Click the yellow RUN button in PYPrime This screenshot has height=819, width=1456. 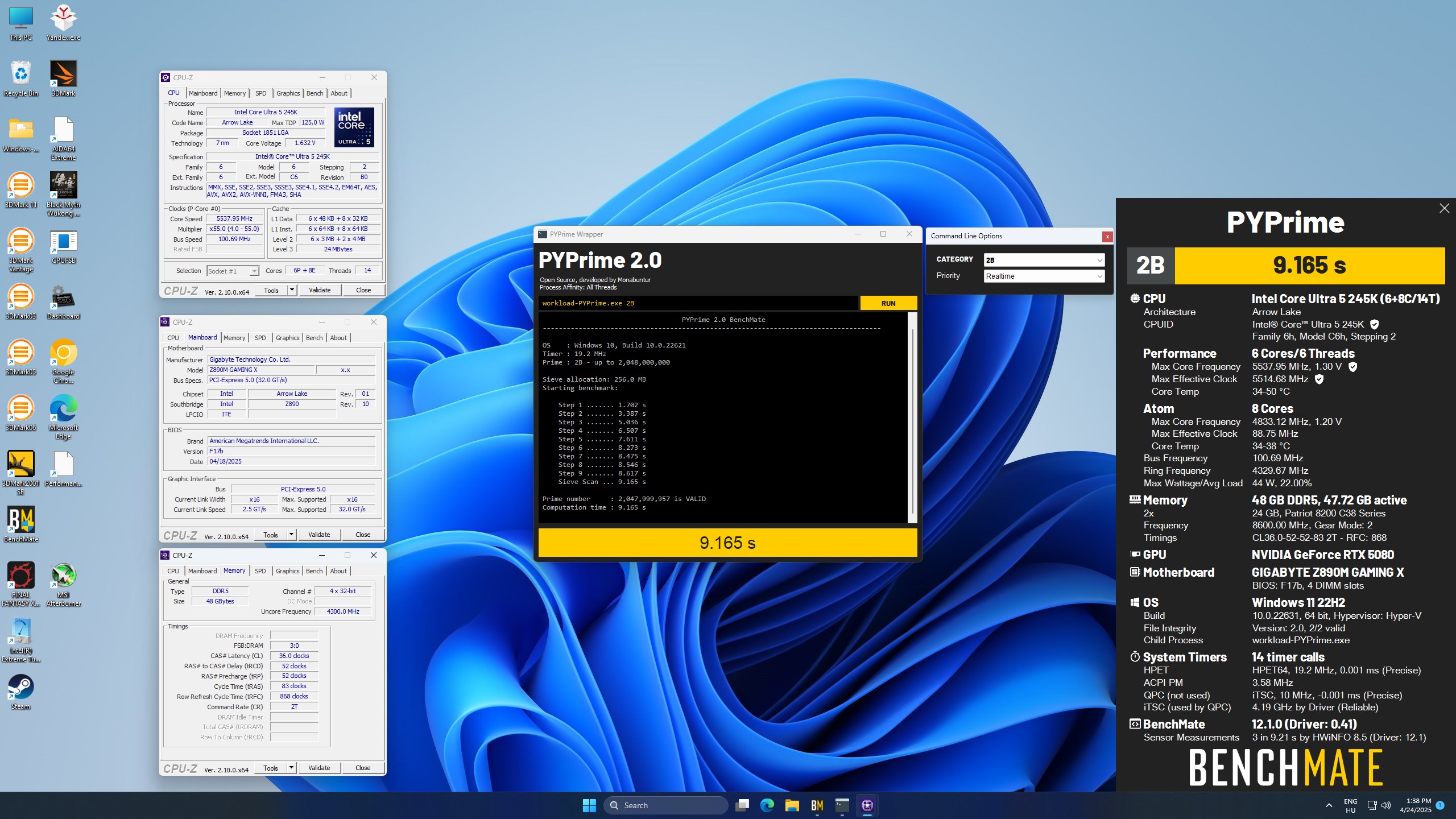click(x=888, y=303)
